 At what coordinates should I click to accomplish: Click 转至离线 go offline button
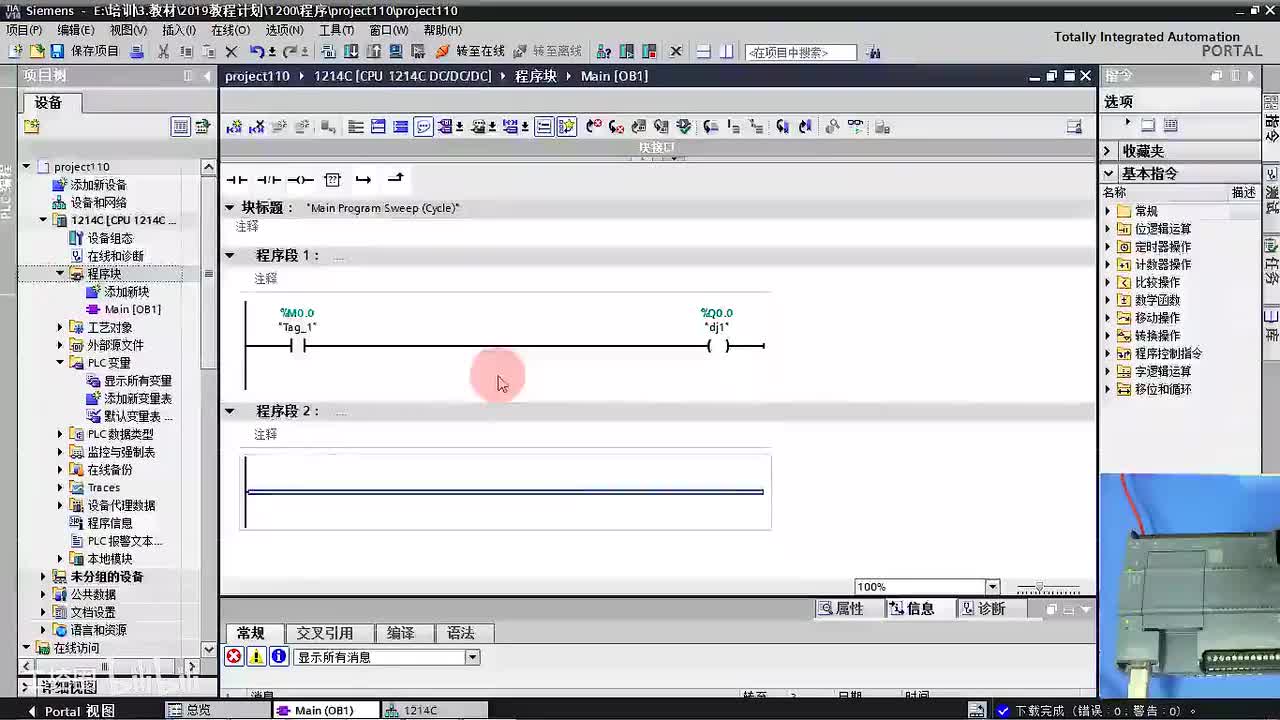coord(547,51)
